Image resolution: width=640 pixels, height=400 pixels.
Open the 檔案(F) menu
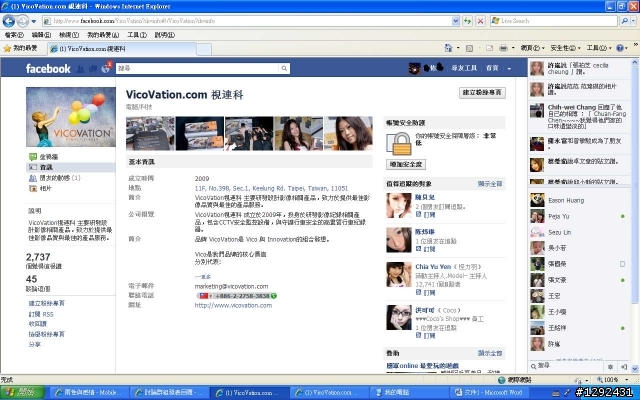coord(14,35)
